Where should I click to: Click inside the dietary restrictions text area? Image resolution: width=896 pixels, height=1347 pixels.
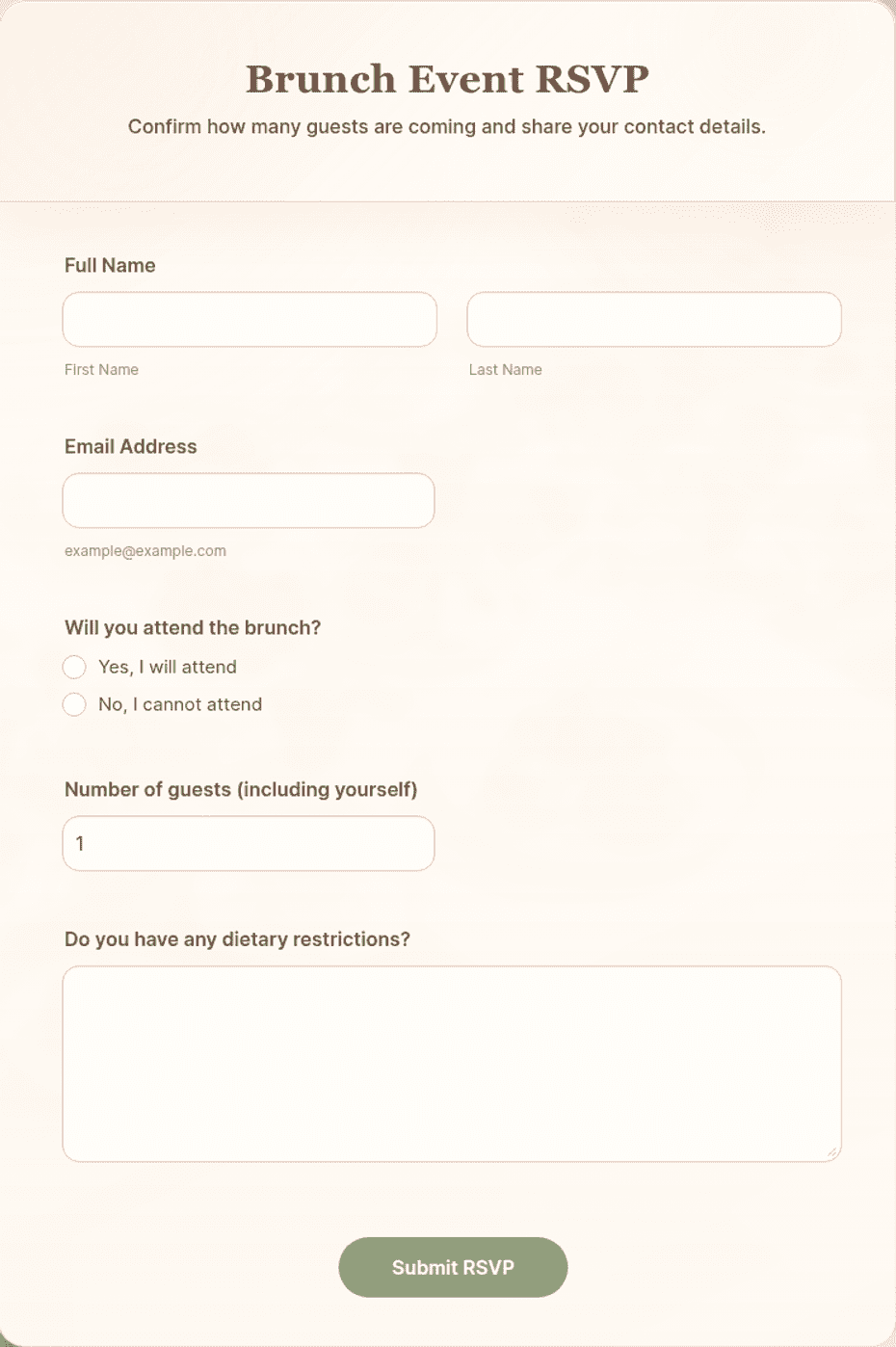coord(452,1064)
